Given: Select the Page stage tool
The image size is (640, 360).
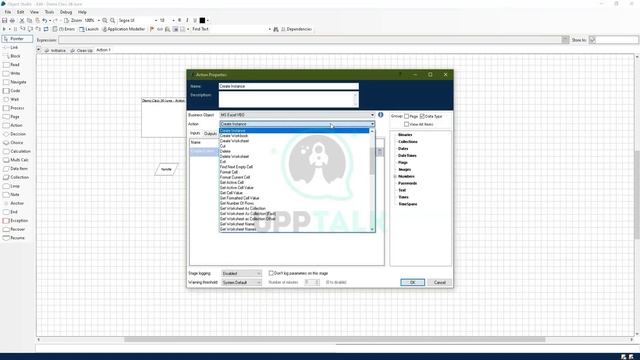Looking at the screenshot, I should click(15, 116).
